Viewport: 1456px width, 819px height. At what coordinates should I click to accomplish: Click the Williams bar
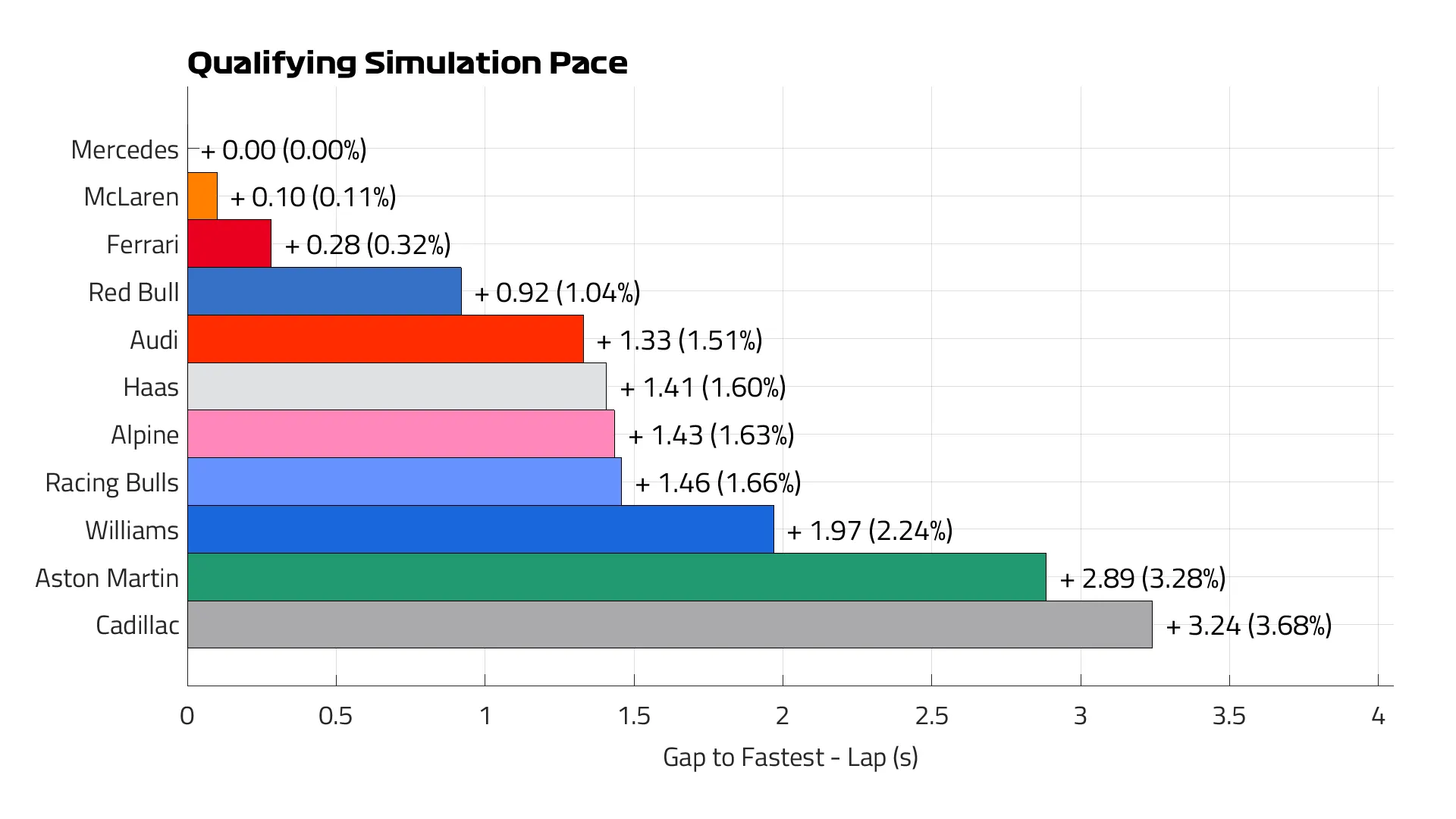(481, 529)
